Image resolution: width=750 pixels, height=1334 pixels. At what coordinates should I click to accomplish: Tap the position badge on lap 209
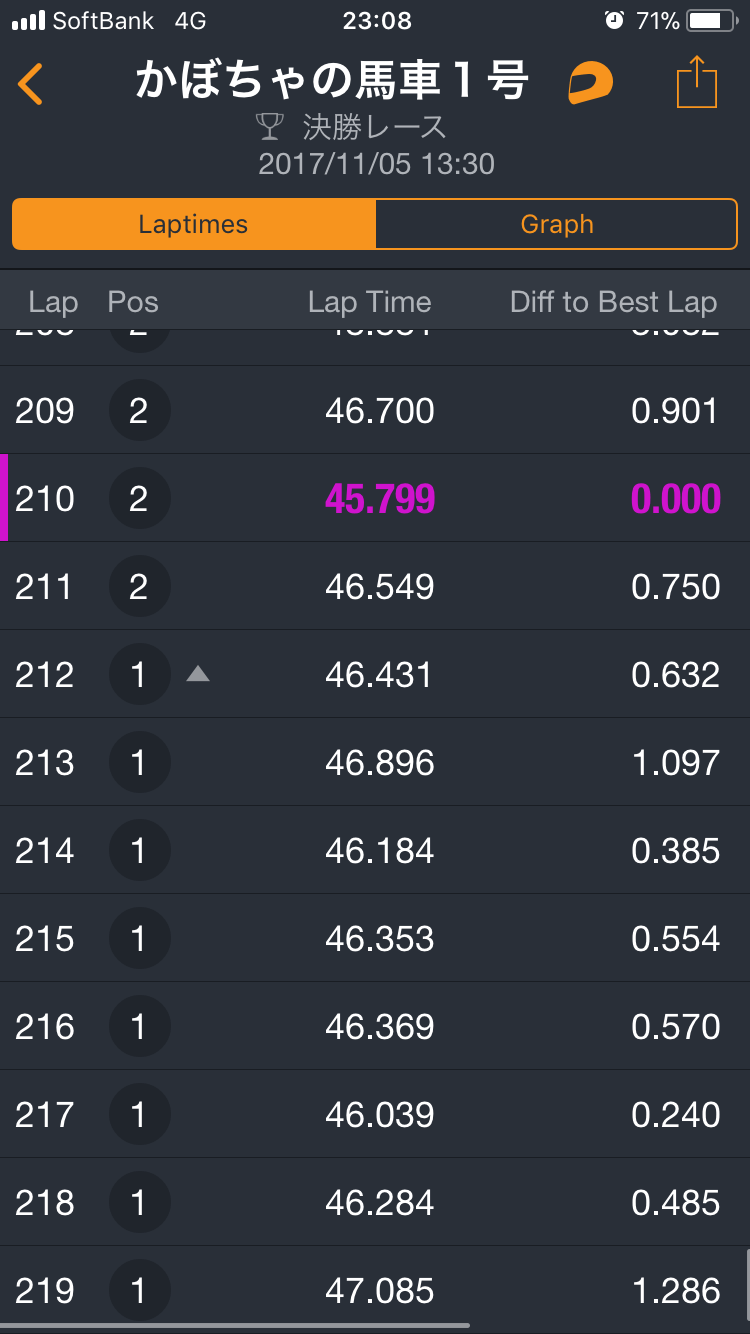pyautogui.click(x=139, y=410)
